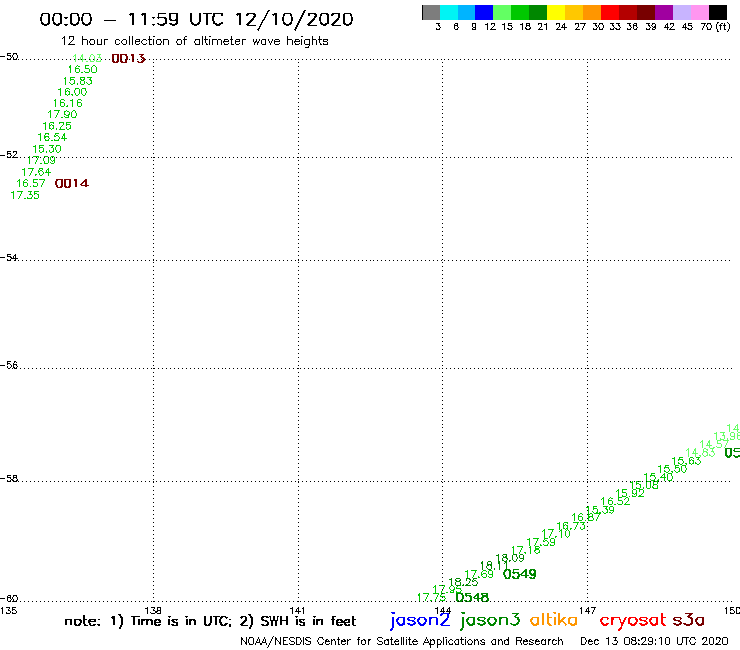Click the 15.83 wave height value

tap(77, 81)
